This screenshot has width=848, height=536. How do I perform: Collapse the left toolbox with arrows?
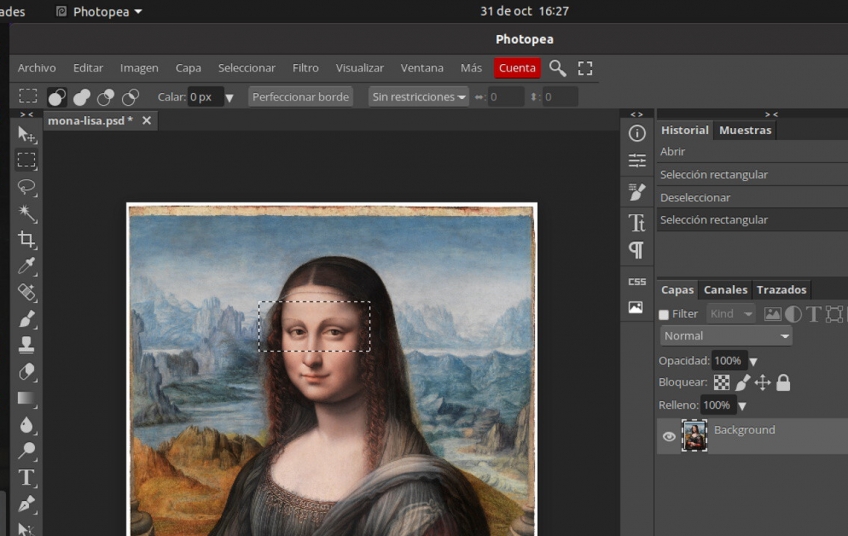coord(26,114)
